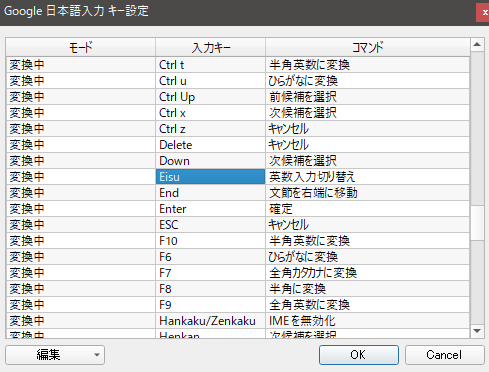Click 変換中 mode cell in Ctrl t row
This screenshot has height=372, width=489.
point(81,65)
